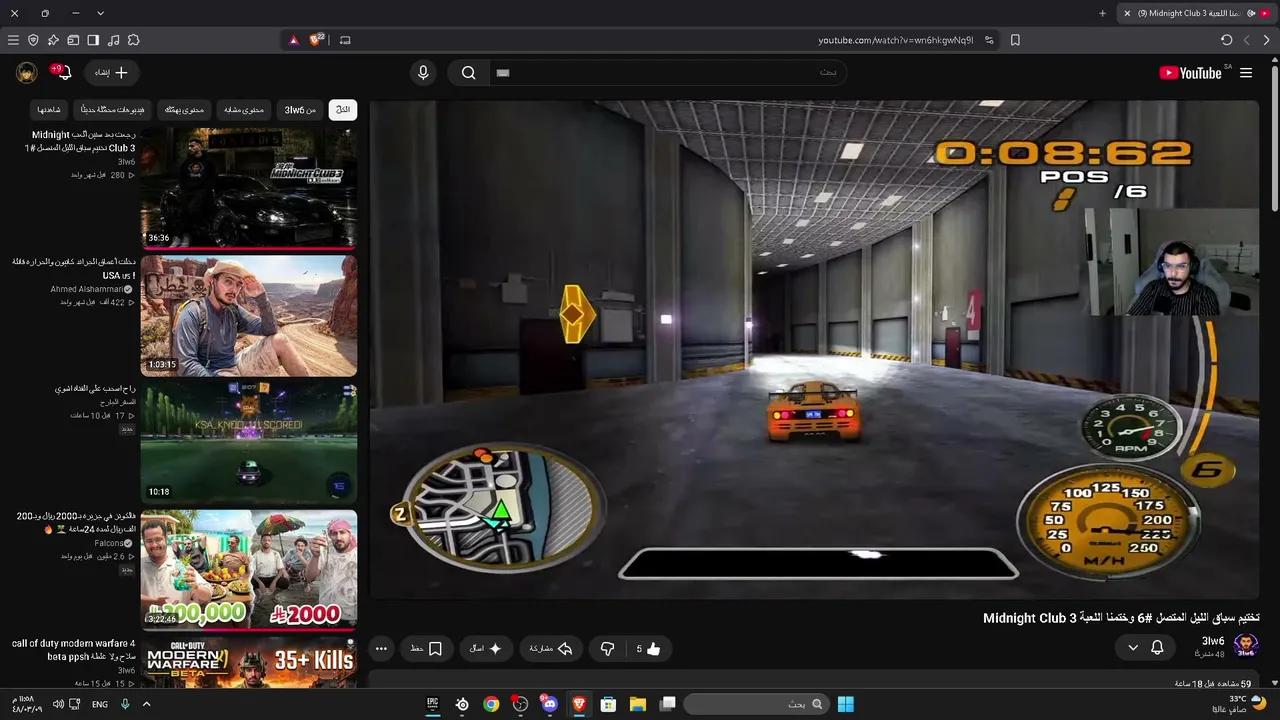Close the Midnight Club 3 tab
This screenshot has width=1280, height=720.
click(x=1127, y=13)
